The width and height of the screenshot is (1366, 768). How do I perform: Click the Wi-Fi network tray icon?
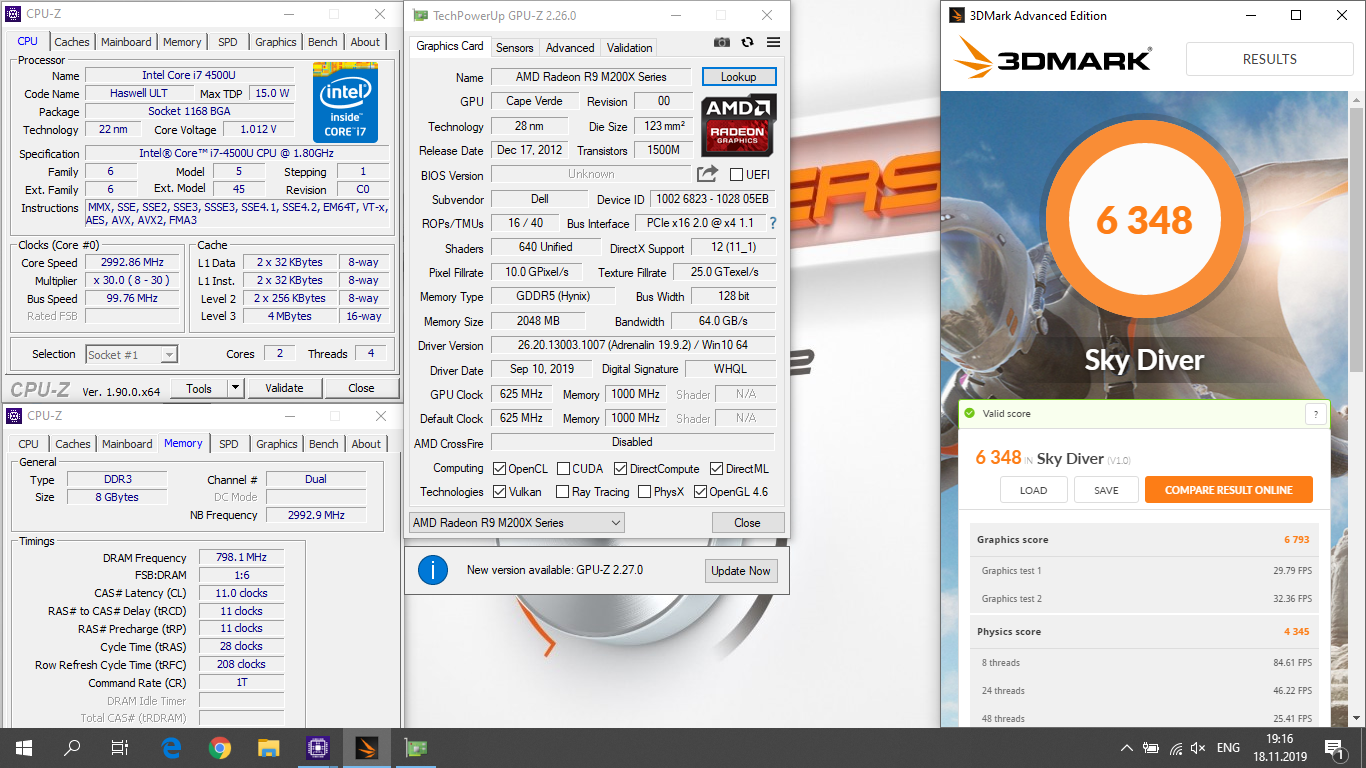pyautogui.click(x=1175, y=747)
